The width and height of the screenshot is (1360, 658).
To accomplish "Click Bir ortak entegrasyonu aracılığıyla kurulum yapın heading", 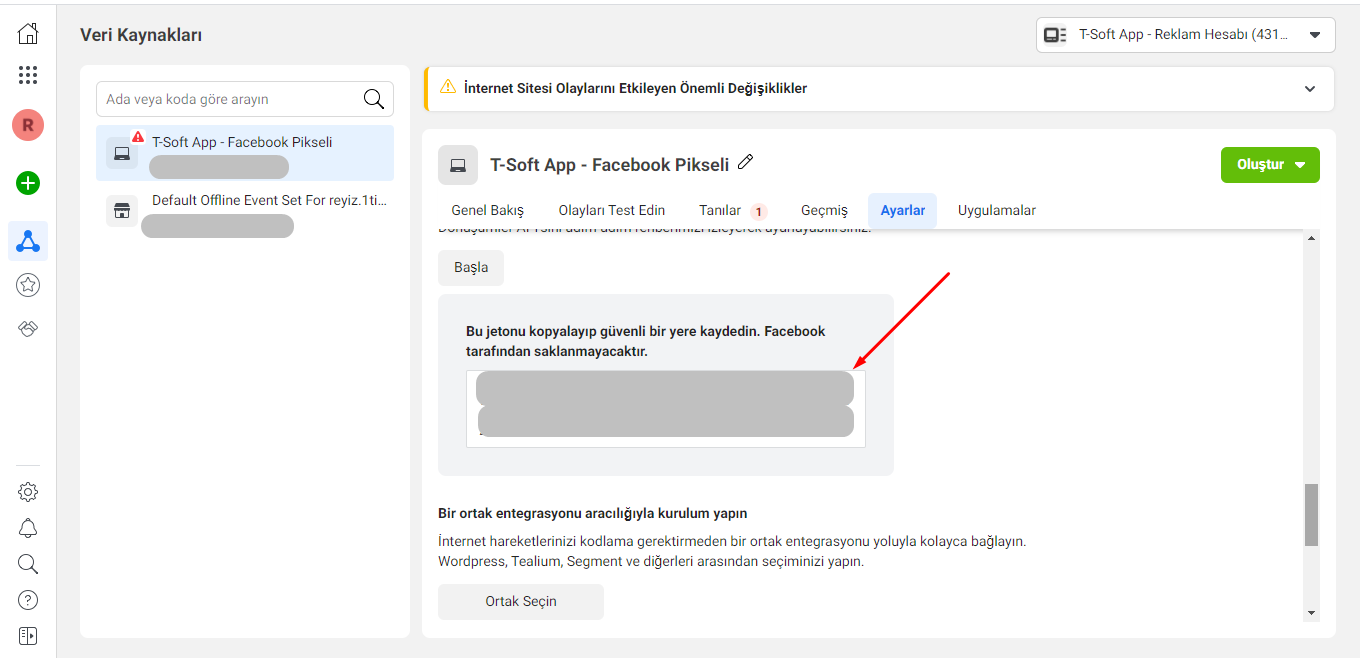I will click(x=593, y=513).
